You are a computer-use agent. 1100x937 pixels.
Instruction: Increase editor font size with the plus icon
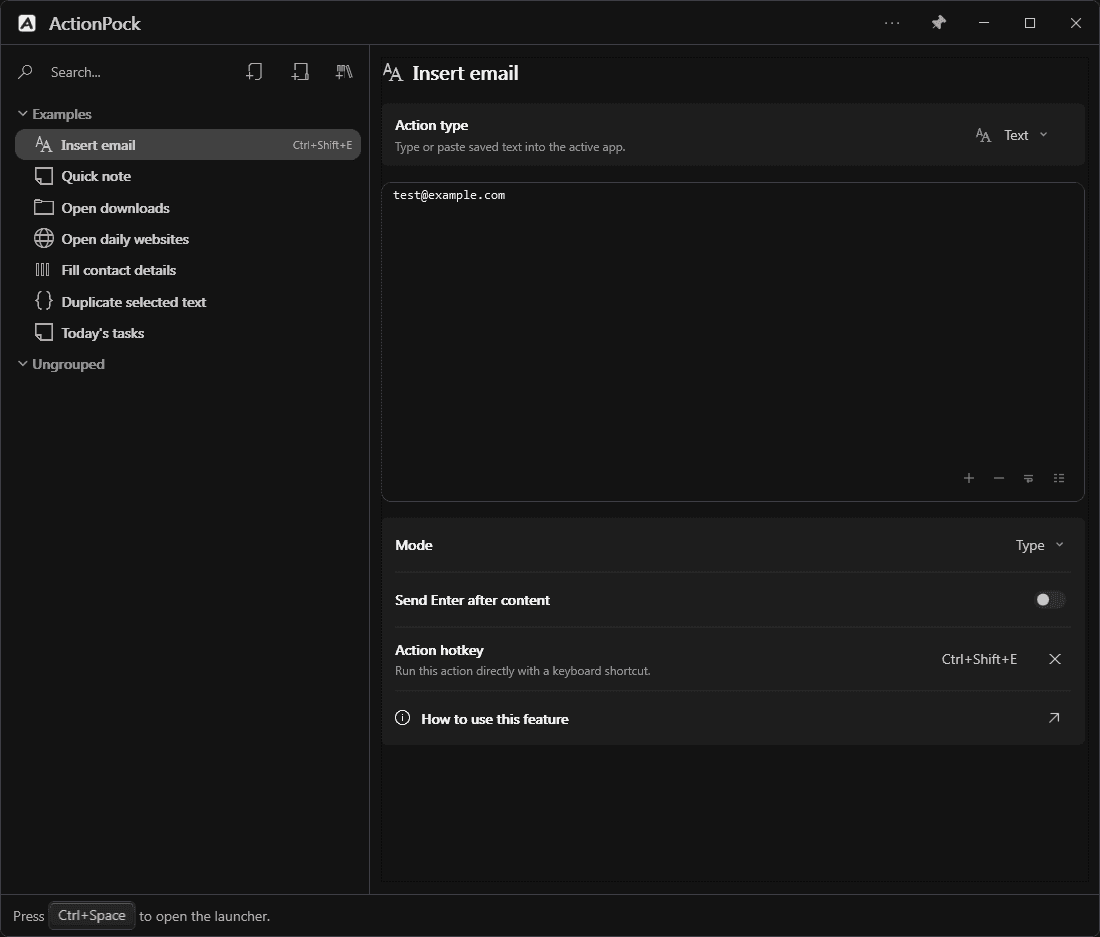(968, 478)
